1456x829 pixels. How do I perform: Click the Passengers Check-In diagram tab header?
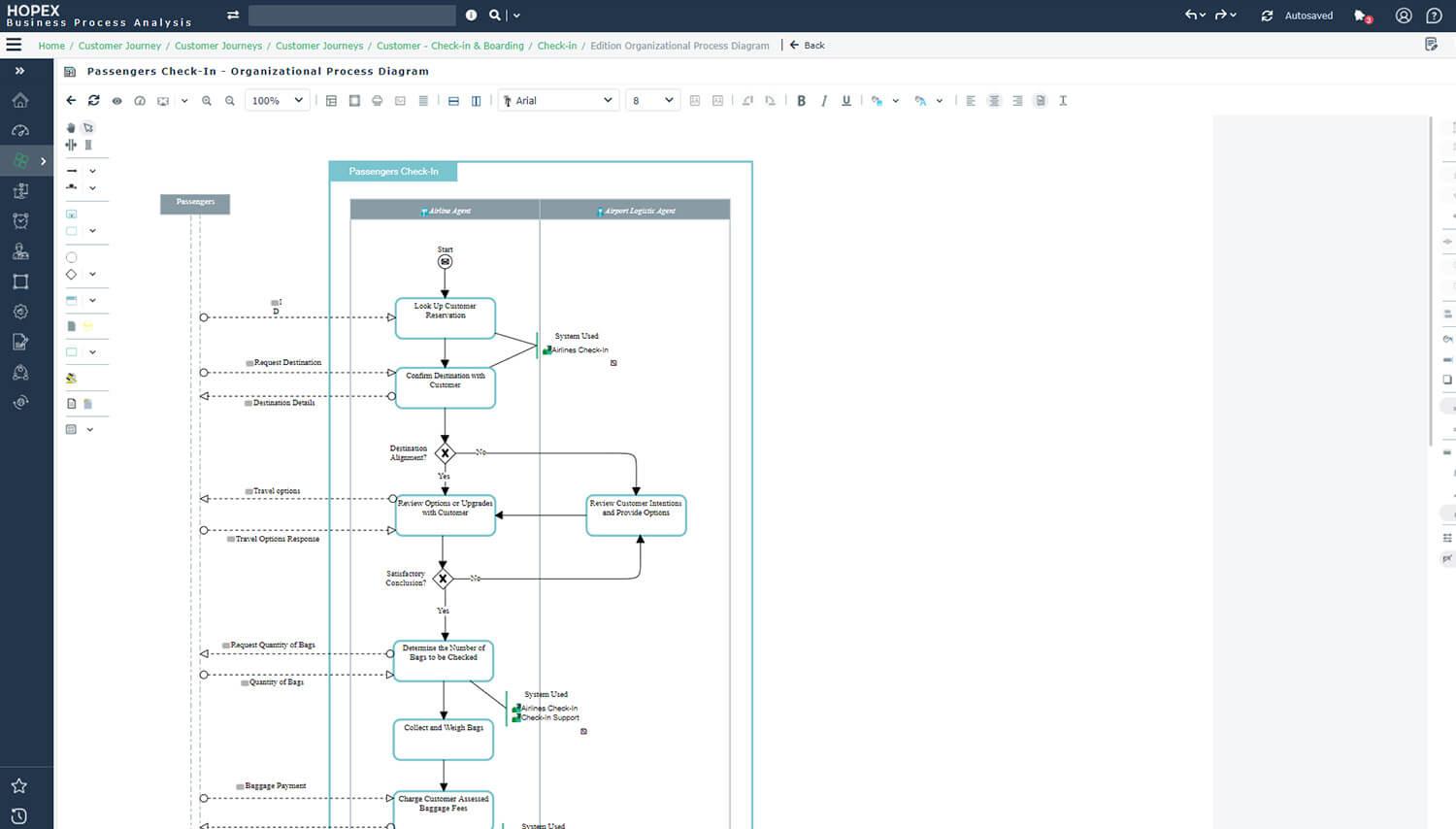pos(393,172)
